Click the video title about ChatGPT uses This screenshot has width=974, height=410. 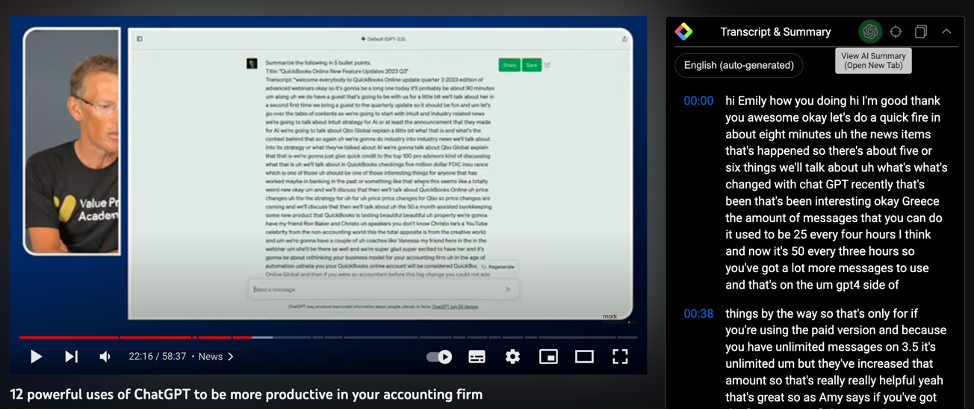pyautogui.click(x=247, y=394)
